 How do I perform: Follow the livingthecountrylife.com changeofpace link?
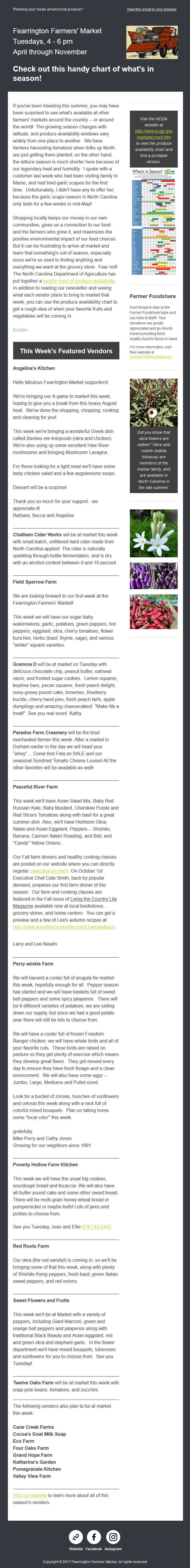click(64, 927)
